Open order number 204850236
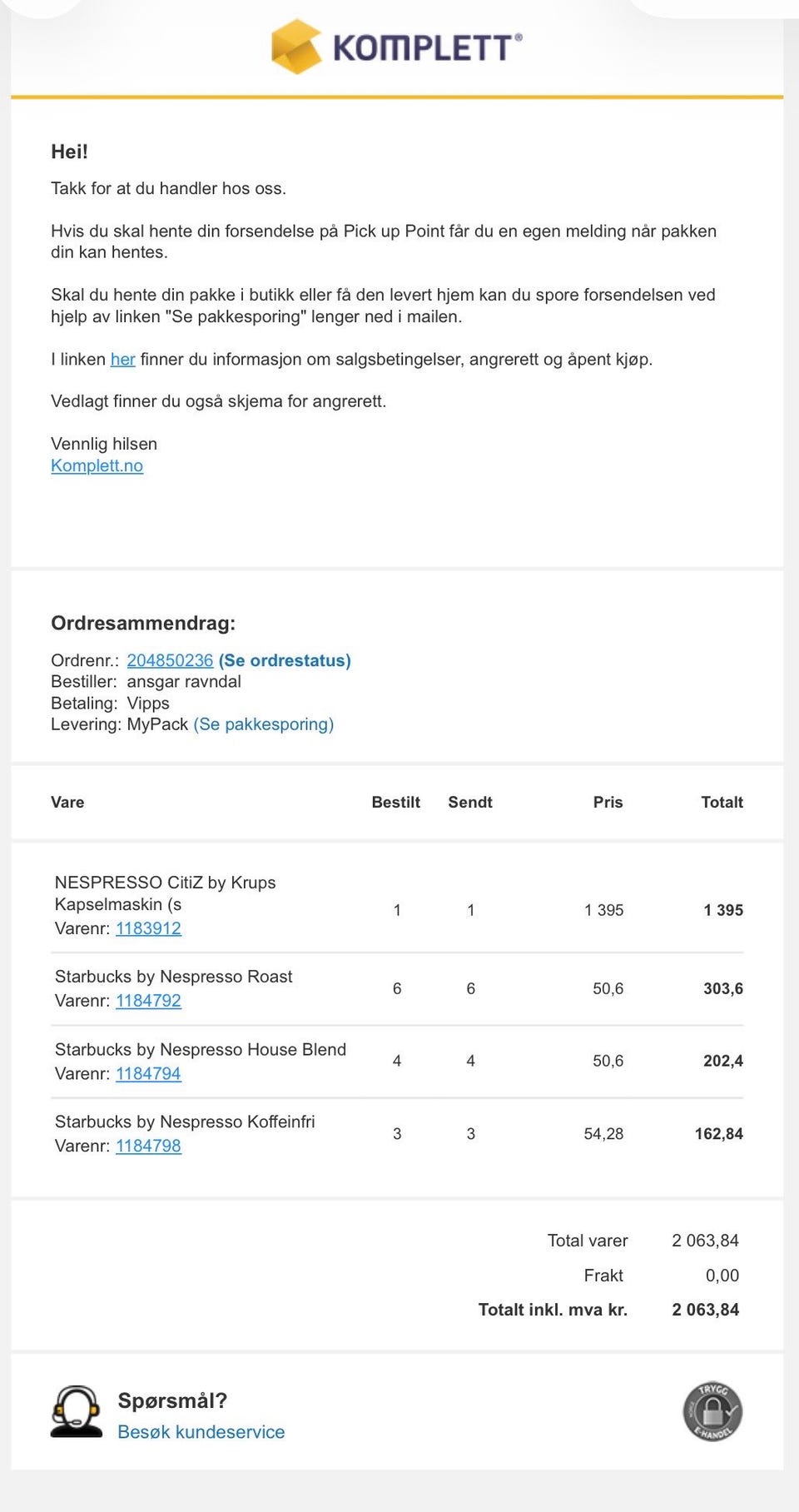 pyautogui.click(x=170, y=660)
